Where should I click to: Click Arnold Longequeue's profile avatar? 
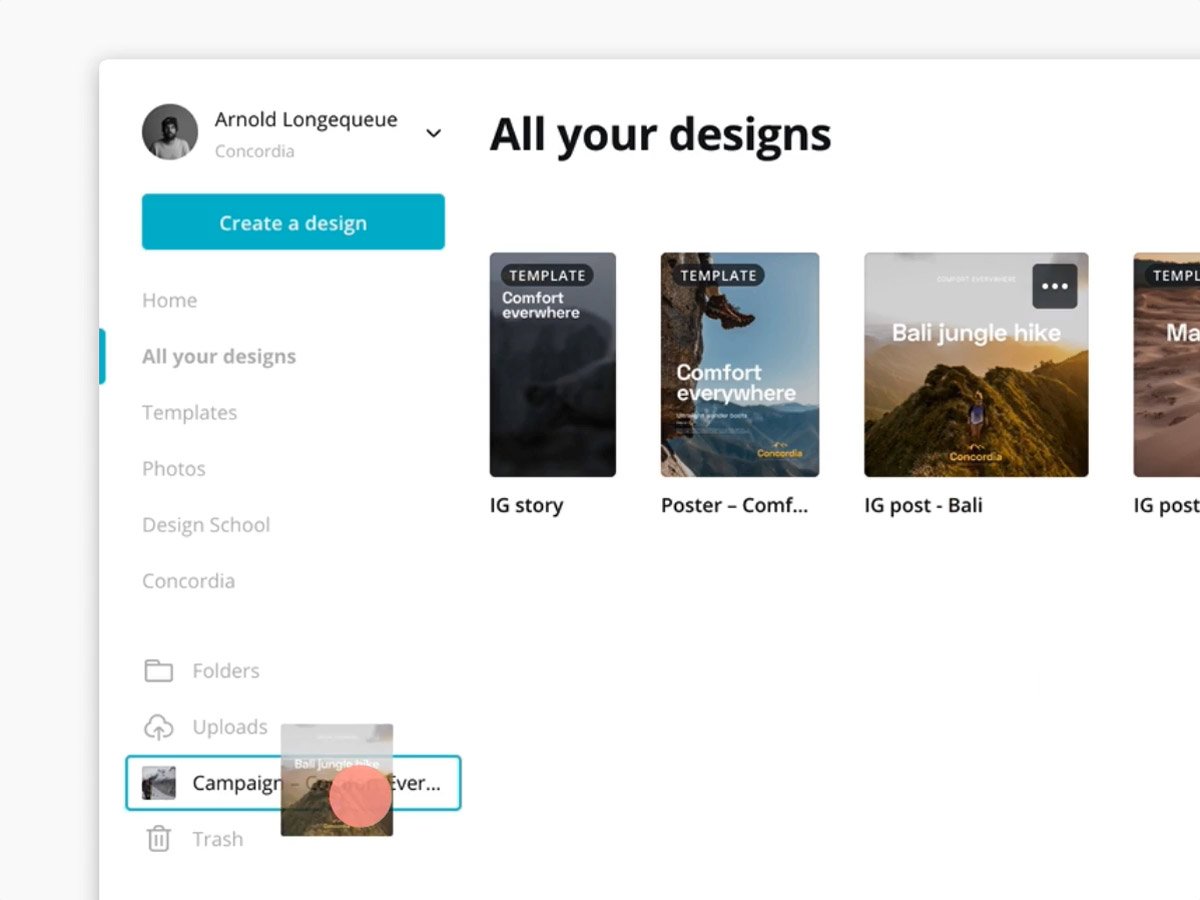pos(170,132)
